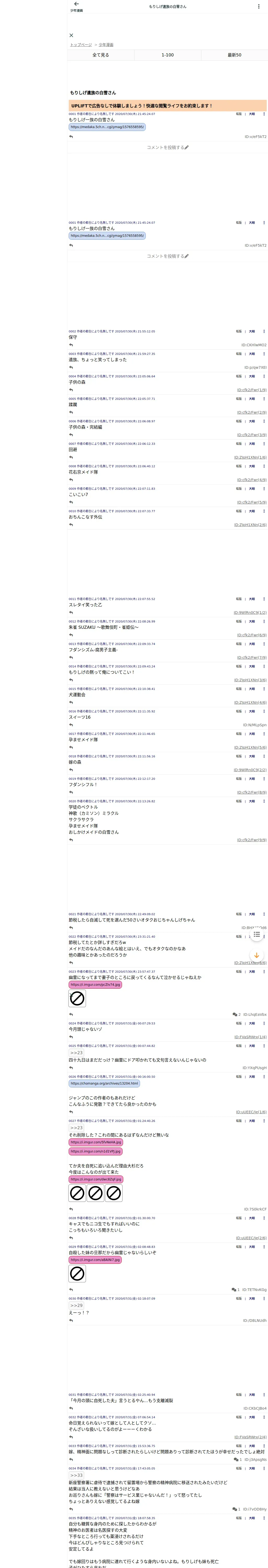Image resolution: width=268 pixels, height=1568 pixels.
Task: Open three-dot menu of post 0018
Action: pos(264,757)
